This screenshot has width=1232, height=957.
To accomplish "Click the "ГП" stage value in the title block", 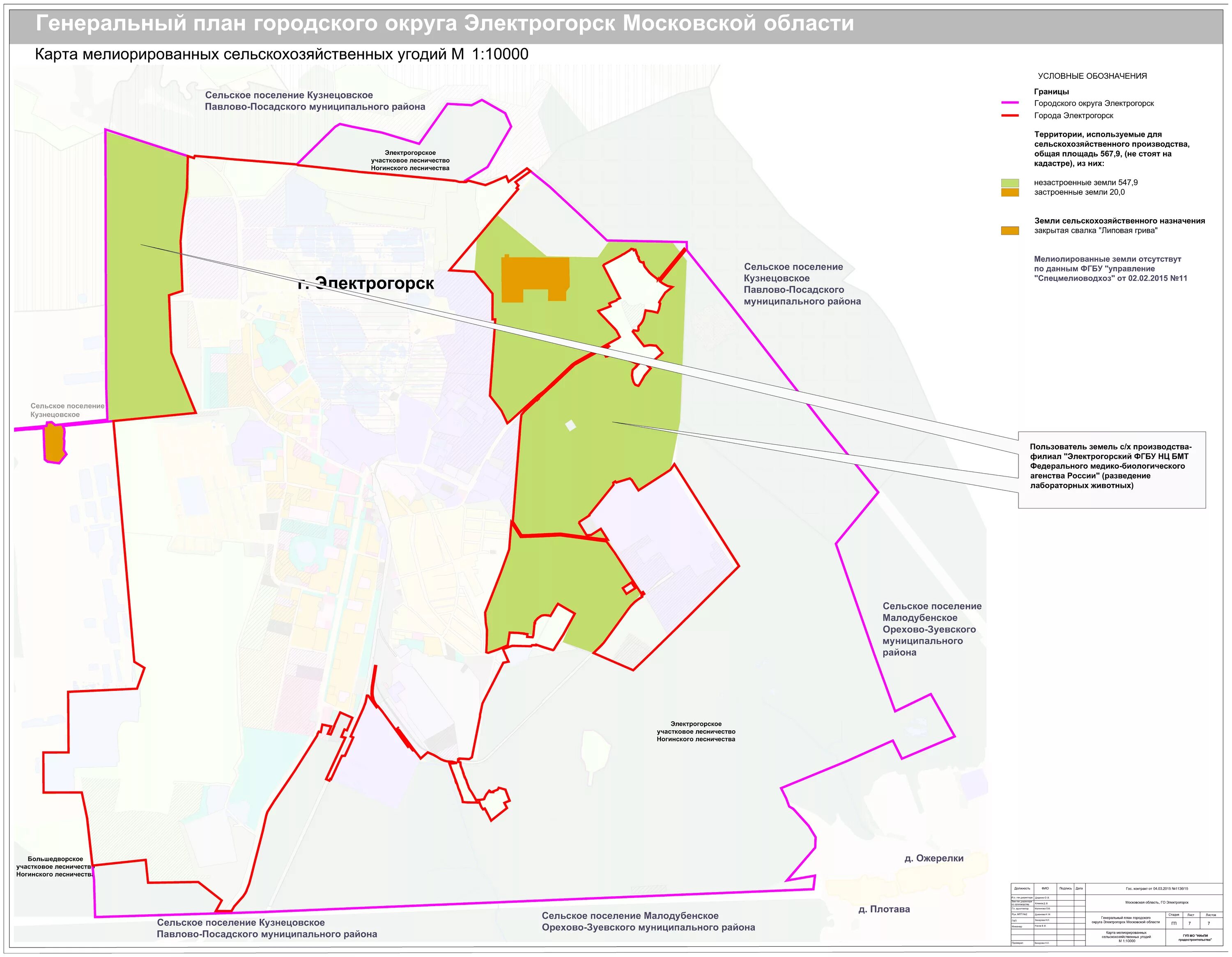I will tap(1174, 924).
